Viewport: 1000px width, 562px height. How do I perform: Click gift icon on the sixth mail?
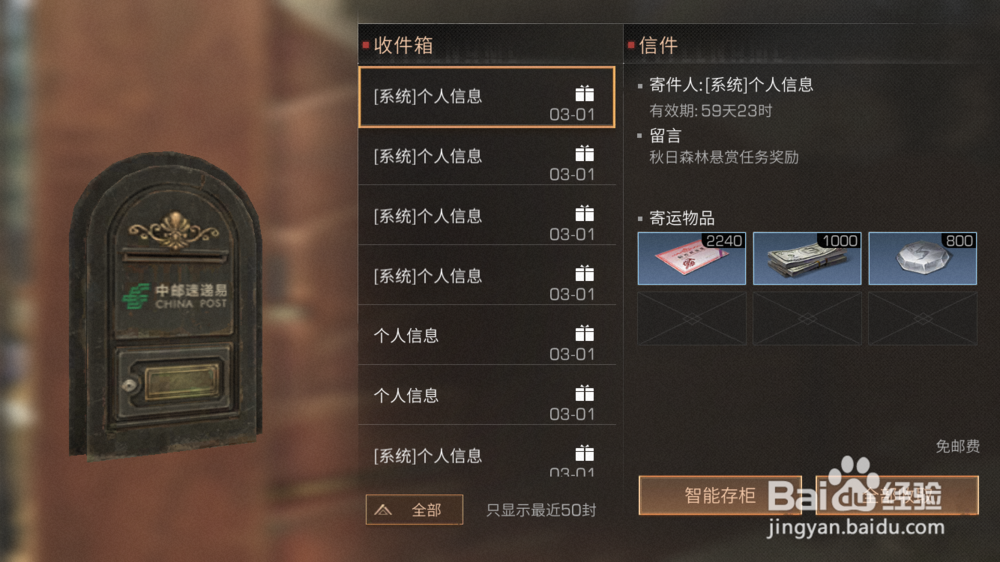click(x=584, y=394)
